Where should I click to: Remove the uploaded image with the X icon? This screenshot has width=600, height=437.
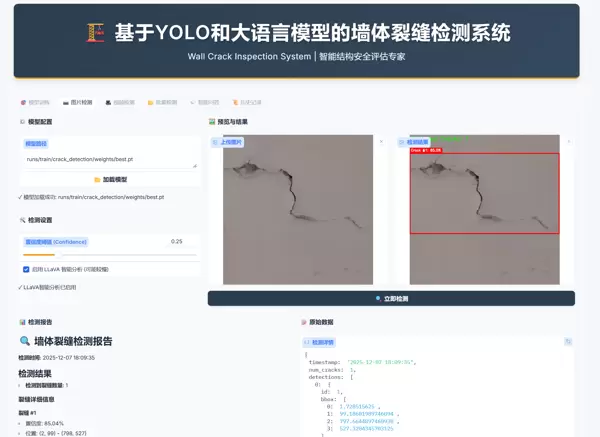click(381, 142)
